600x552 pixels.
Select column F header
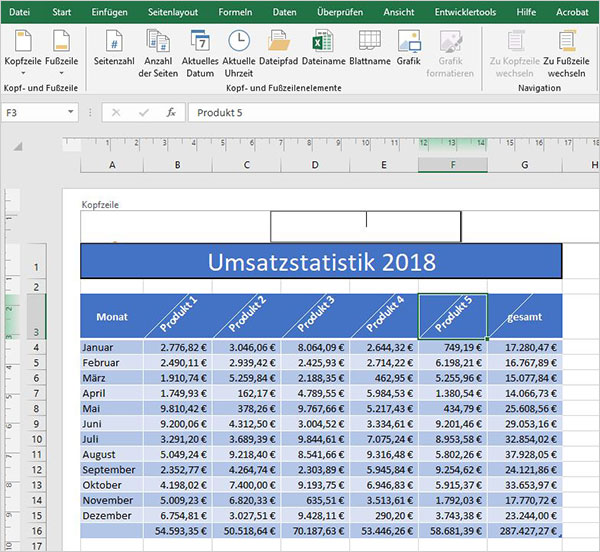click(x=453, y=165)
